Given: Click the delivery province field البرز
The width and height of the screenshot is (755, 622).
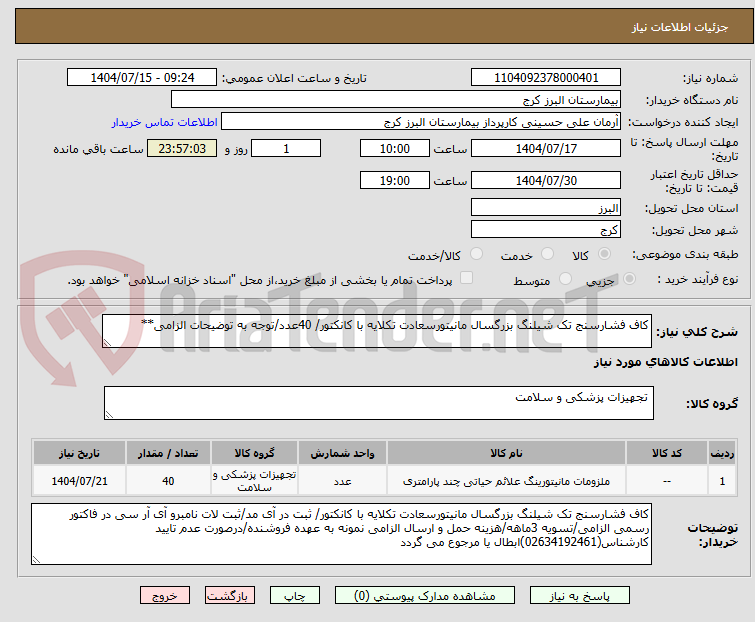Looking at the screenshot, I should click(546, 207).
